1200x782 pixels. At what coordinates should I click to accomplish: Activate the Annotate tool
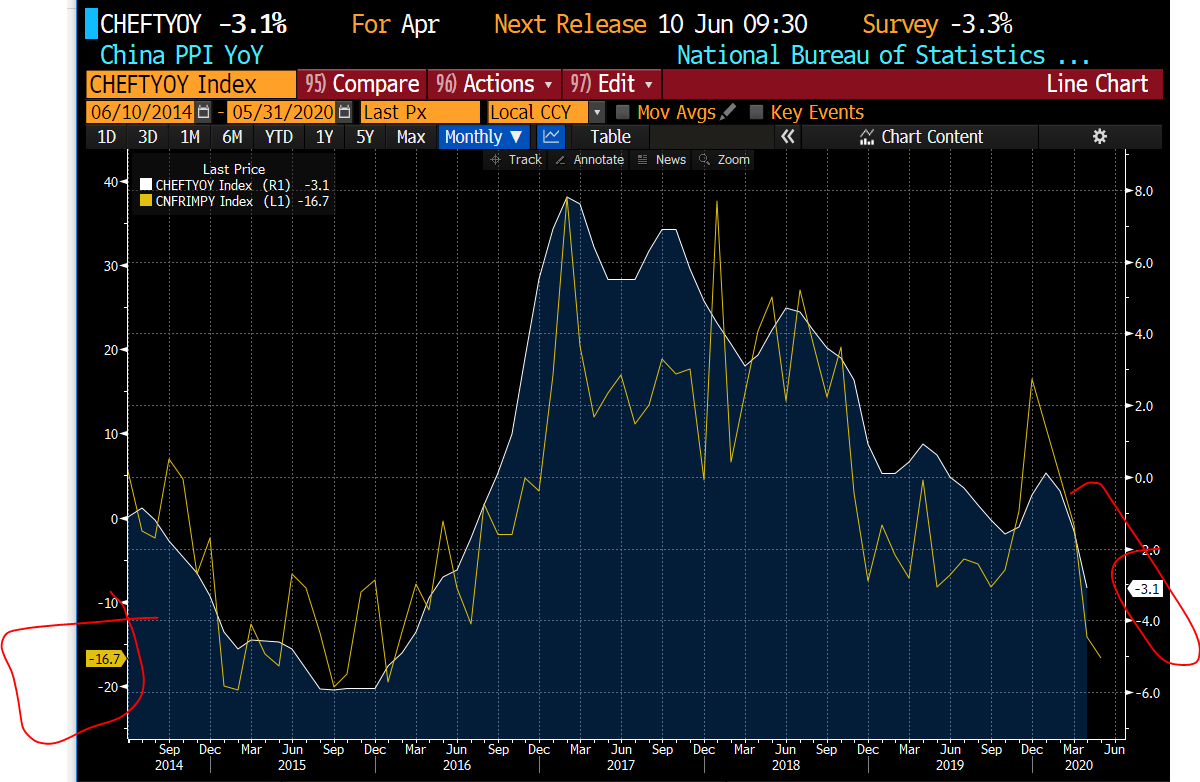[x=590, y=160]
